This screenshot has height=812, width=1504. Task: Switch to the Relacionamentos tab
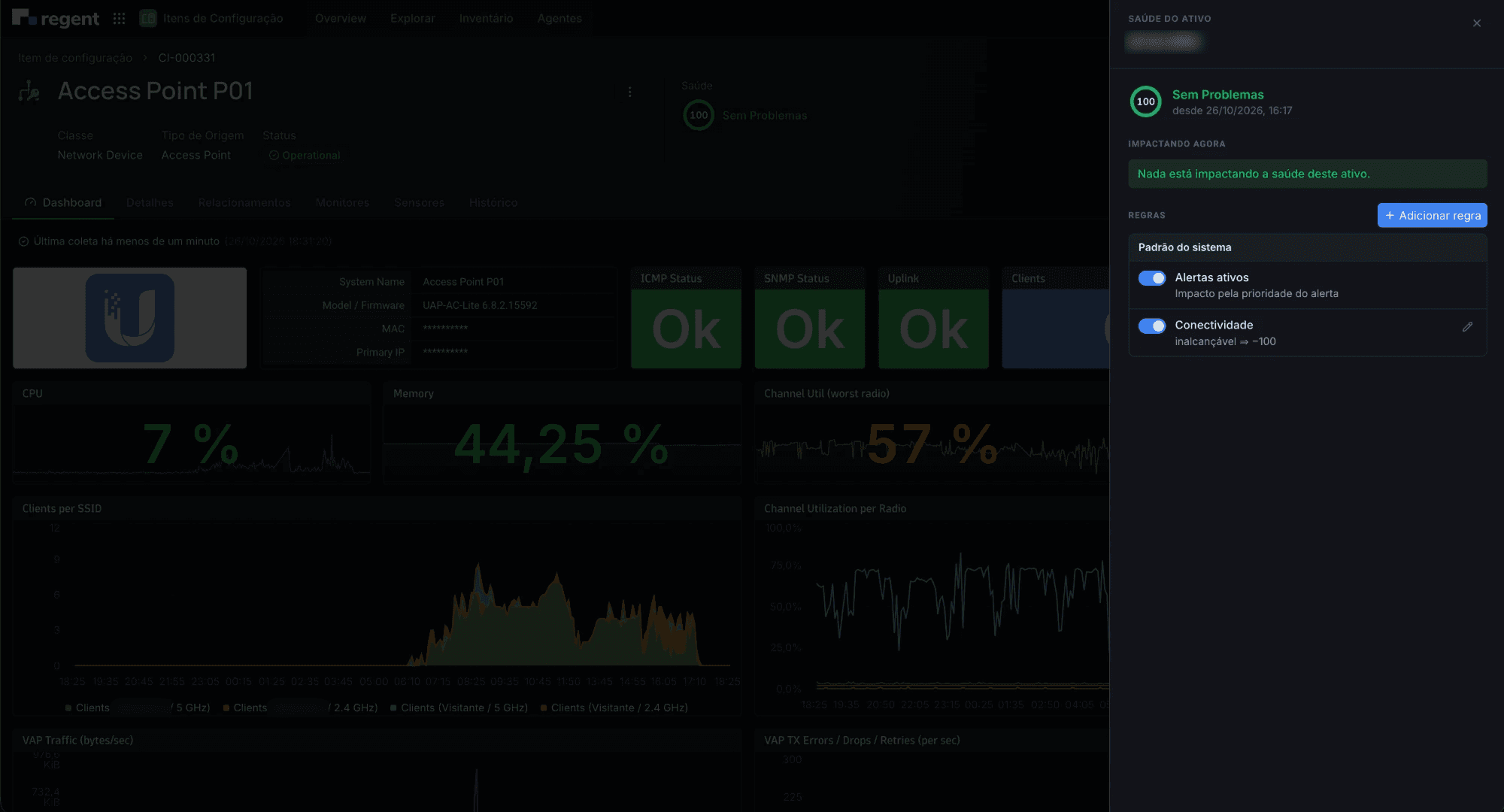[244, 202]
